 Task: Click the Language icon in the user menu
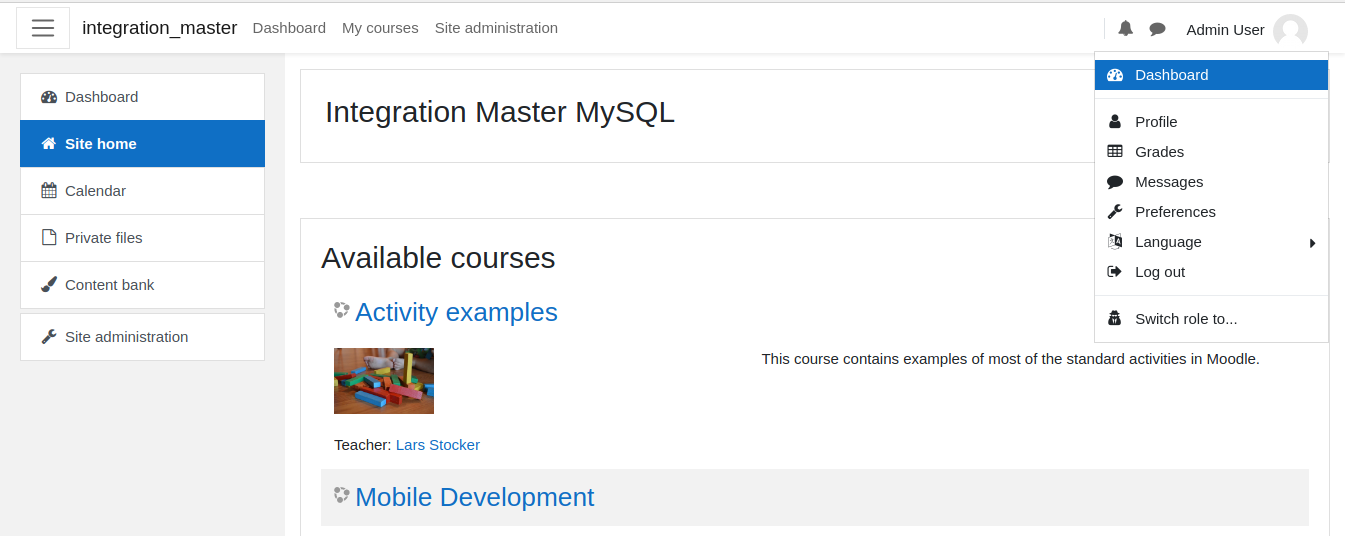tap(1115, 242)
